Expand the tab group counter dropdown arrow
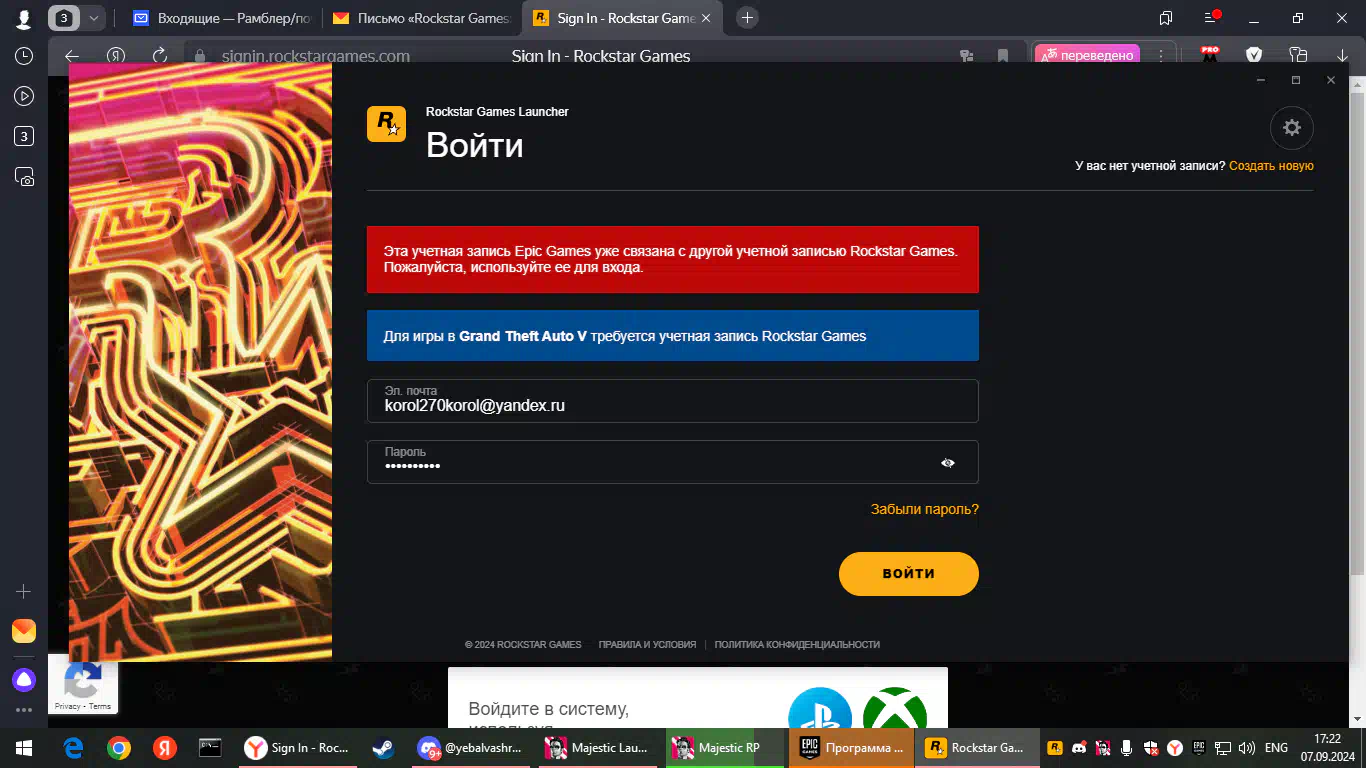Image resolution: width=1366 pixels, height=768 pixels. pos(93,18)
